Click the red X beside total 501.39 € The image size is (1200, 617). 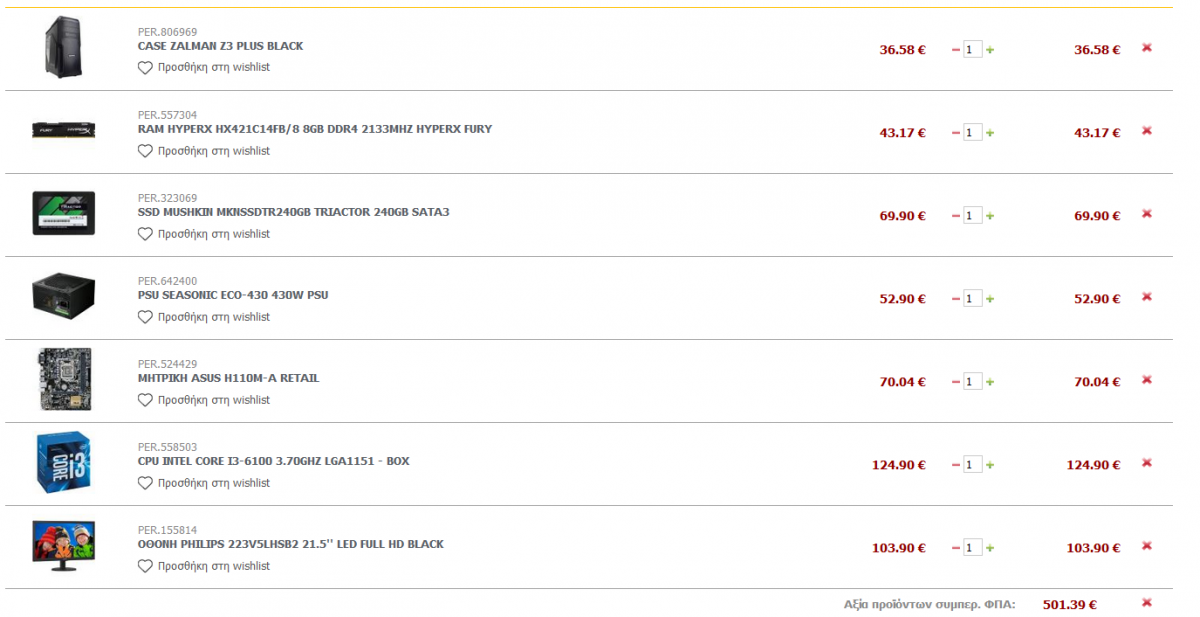(1146, 602)
